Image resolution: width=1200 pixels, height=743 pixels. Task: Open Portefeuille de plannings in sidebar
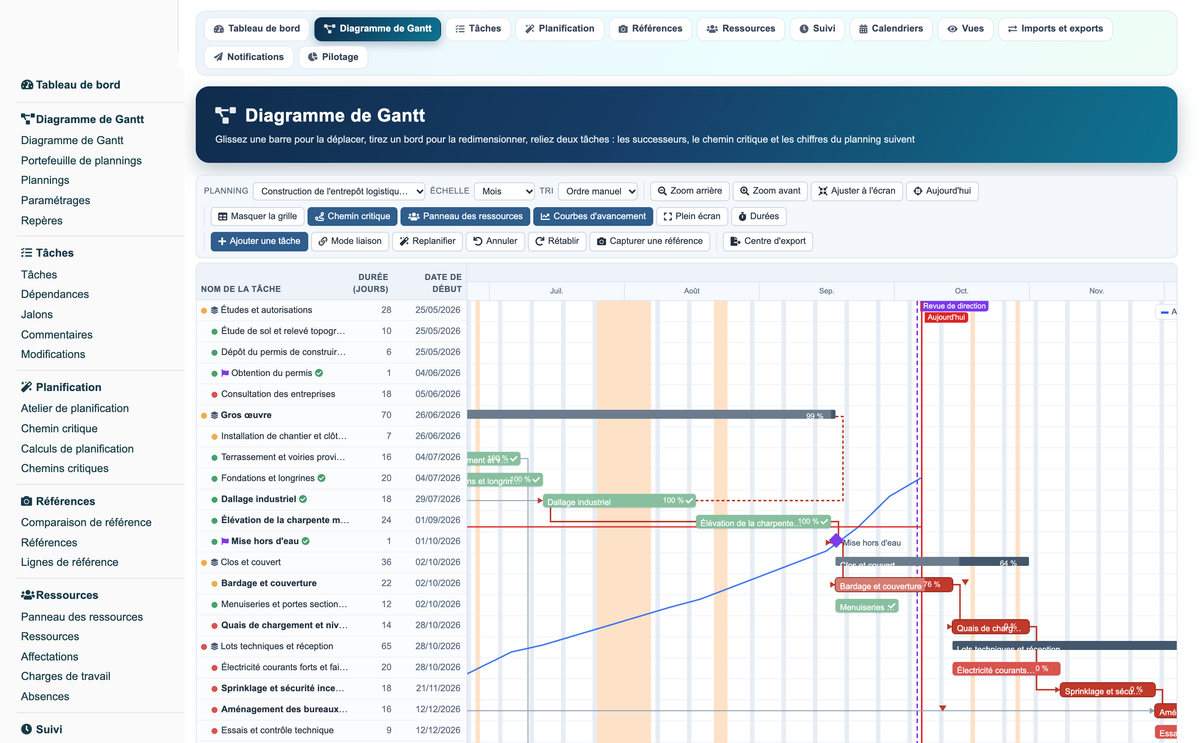(x=81, y=160)
